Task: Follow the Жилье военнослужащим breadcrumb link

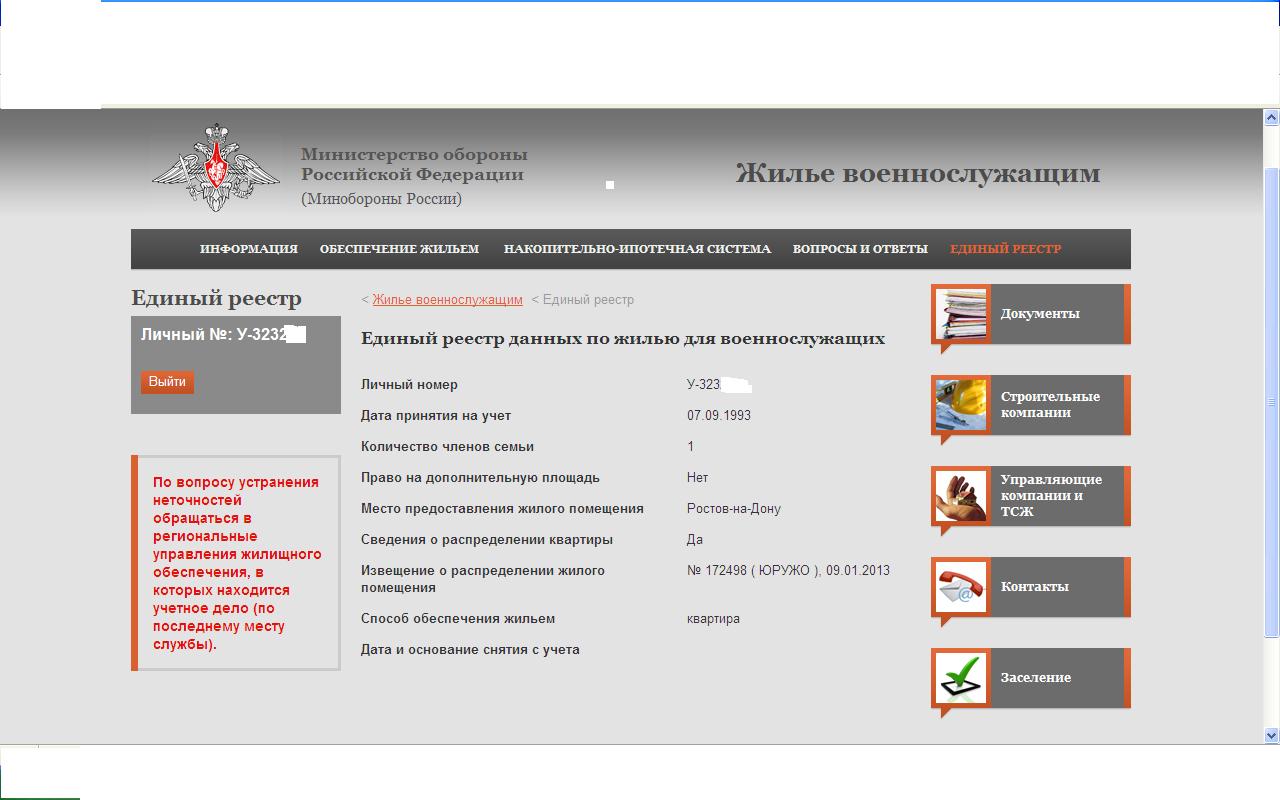Action: [447, 300]
